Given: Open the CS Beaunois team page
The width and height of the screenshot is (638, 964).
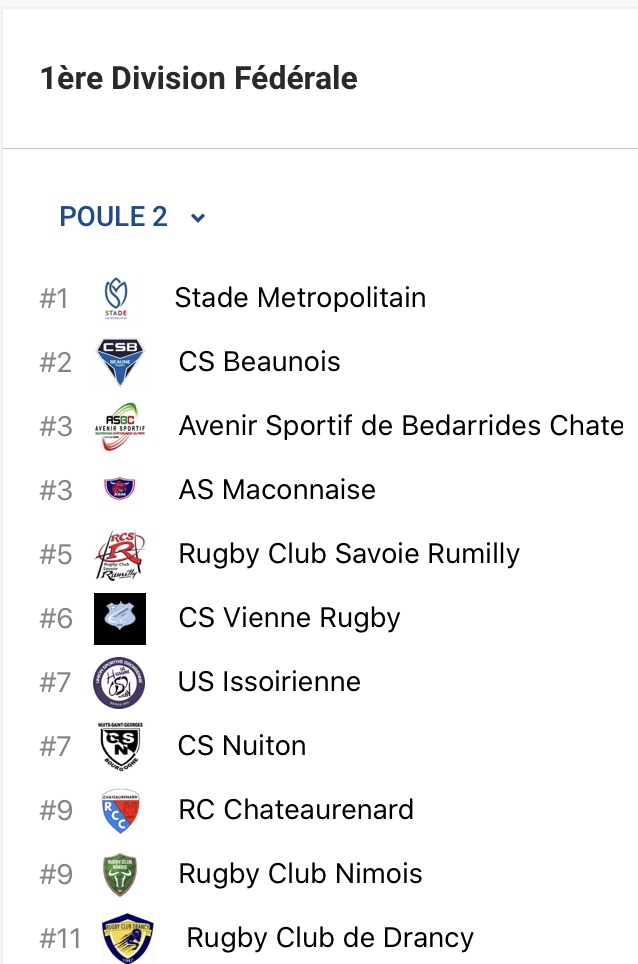Looking at the screenshot, I should coord(260,362).
